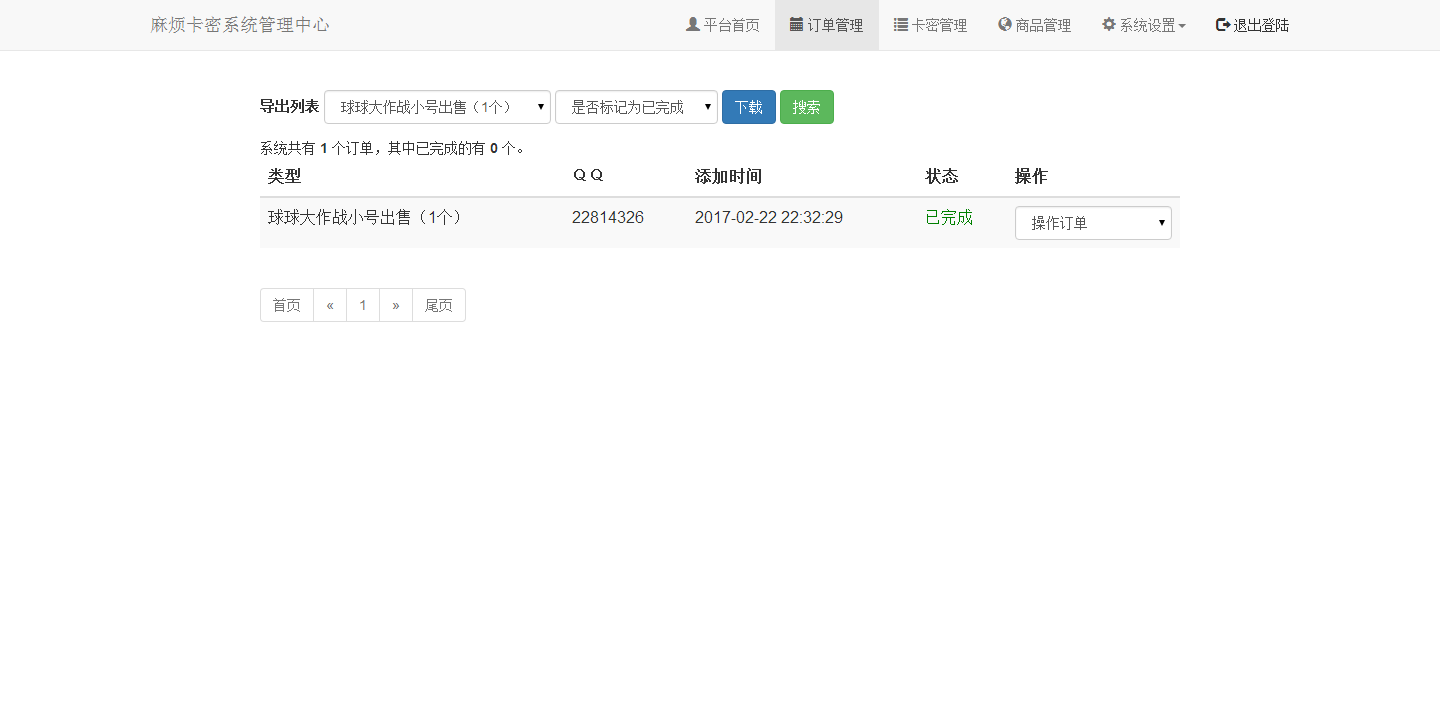Click the ＱＱ column header
The image size is (1440, 711).
(588, 176)
